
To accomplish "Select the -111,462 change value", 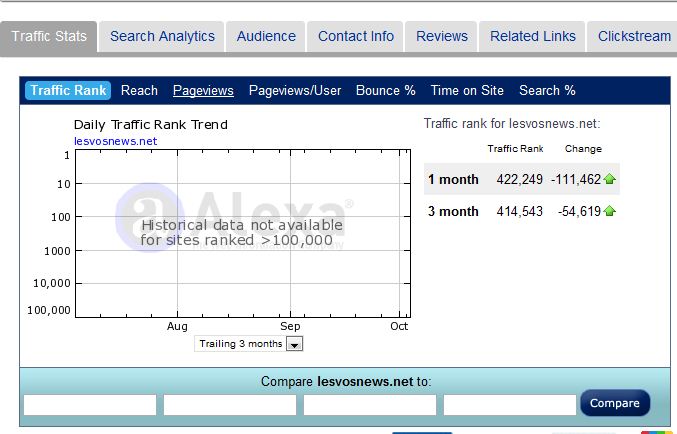I will pyautogui.click(x=576, y=179).
